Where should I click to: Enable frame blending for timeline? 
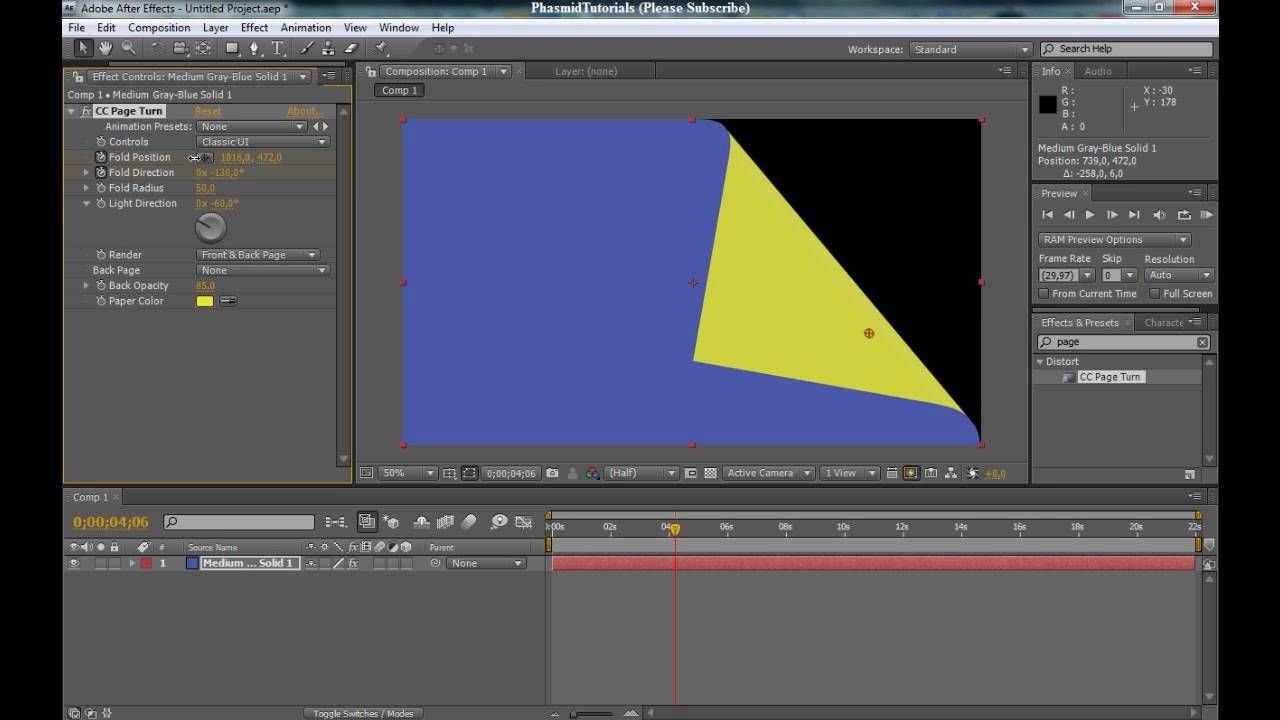click(x=445, y=522)
